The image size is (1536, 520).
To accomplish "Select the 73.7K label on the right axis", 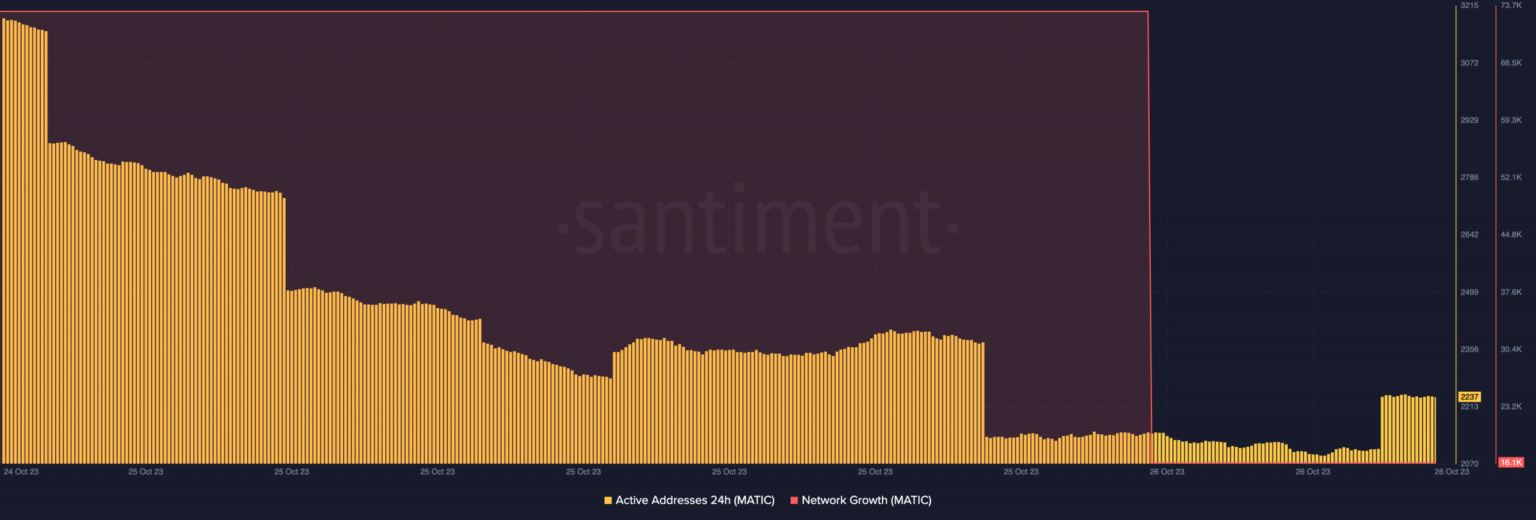I will tap(1510, 6).
